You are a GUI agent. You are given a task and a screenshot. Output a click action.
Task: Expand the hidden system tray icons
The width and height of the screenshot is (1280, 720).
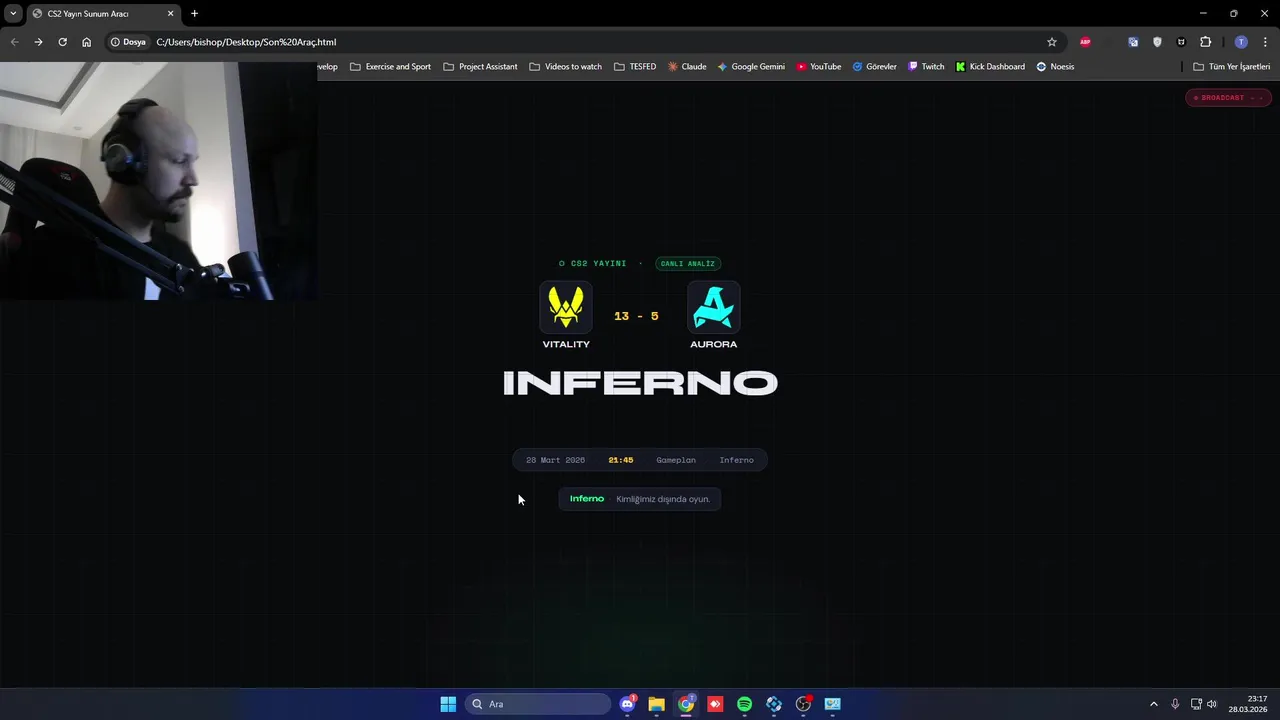1153,704
